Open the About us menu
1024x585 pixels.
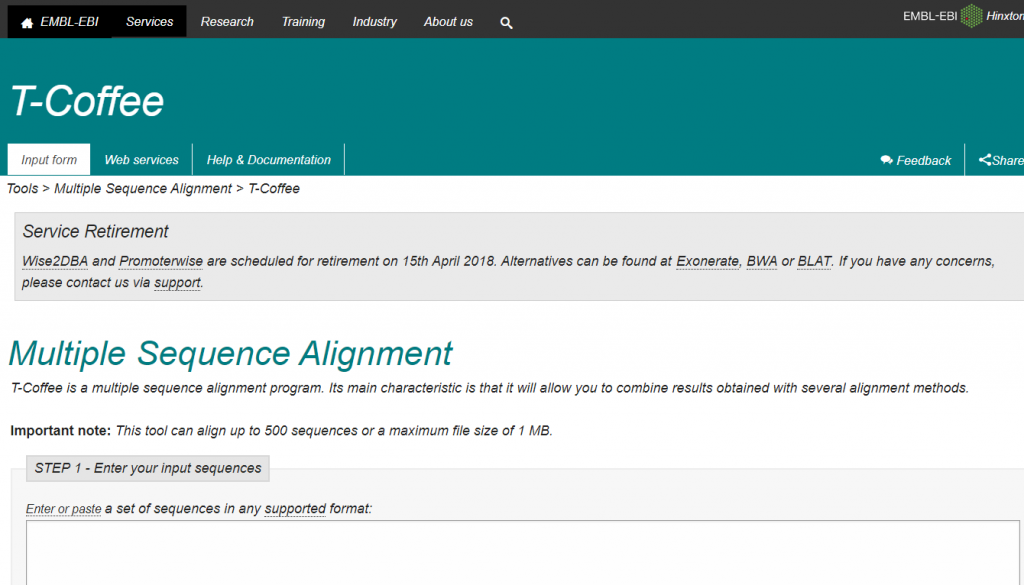pyautogui.click(x=448, y=22)
